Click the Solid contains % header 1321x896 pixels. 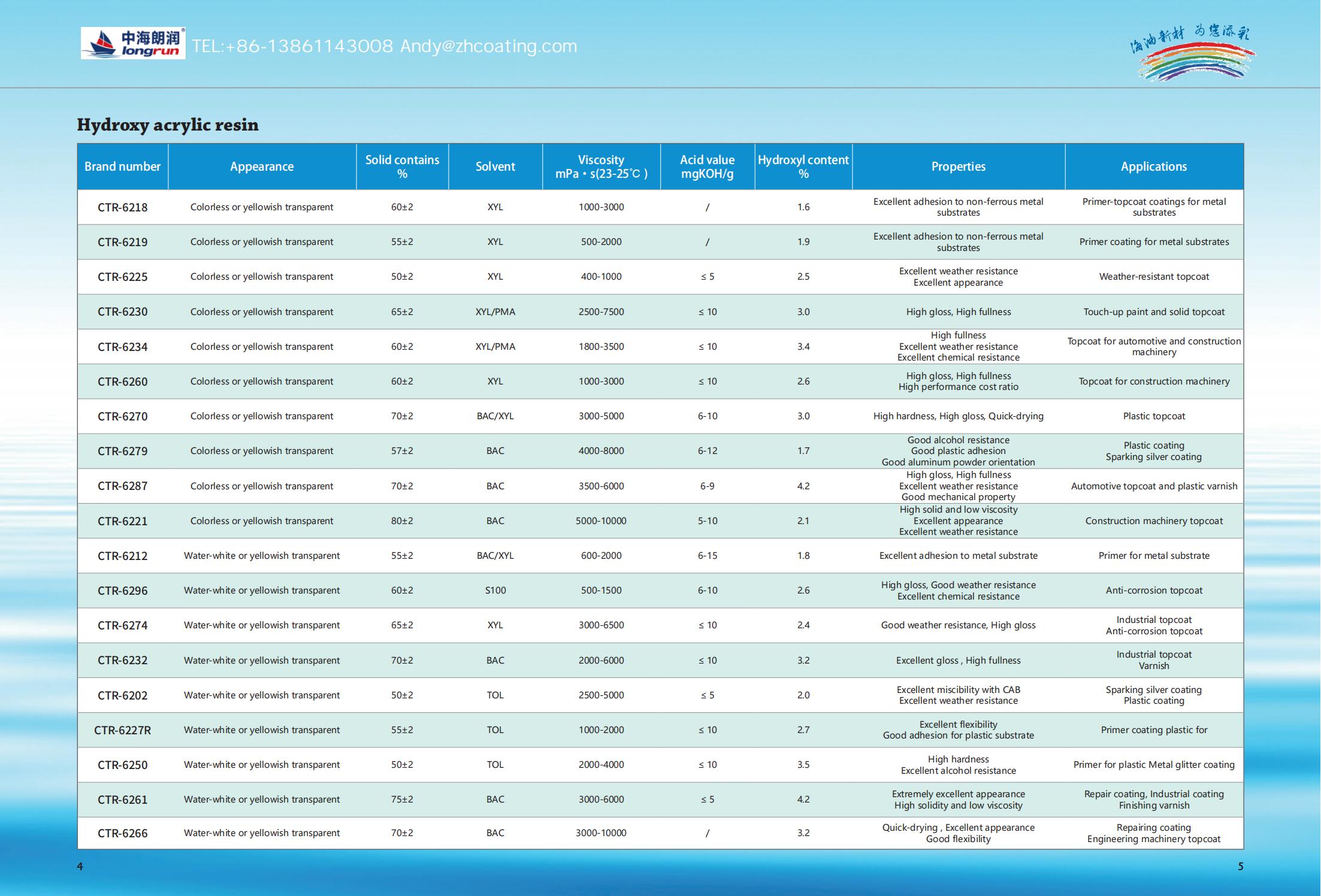[402, 167]
